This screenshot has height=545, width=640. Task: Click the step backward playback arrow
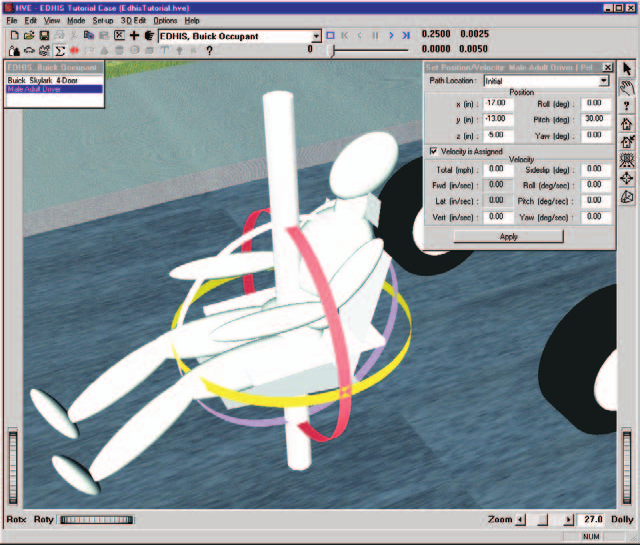pyautogui.click(x=360, y=36)
